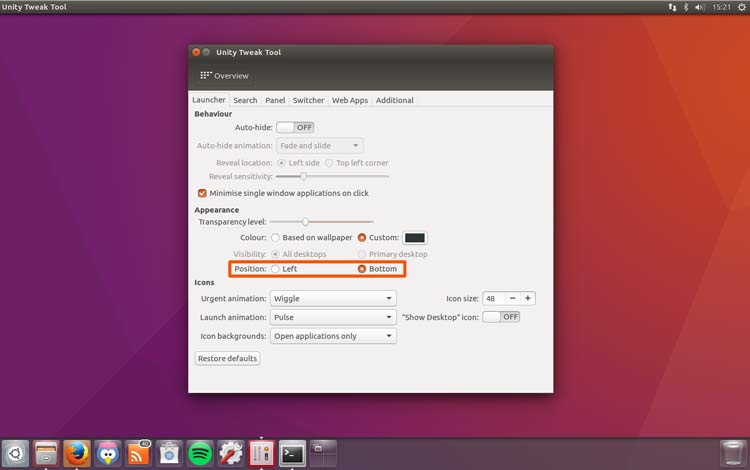Open the Launch animation Pulse dropdown

(x=333, y=317)
